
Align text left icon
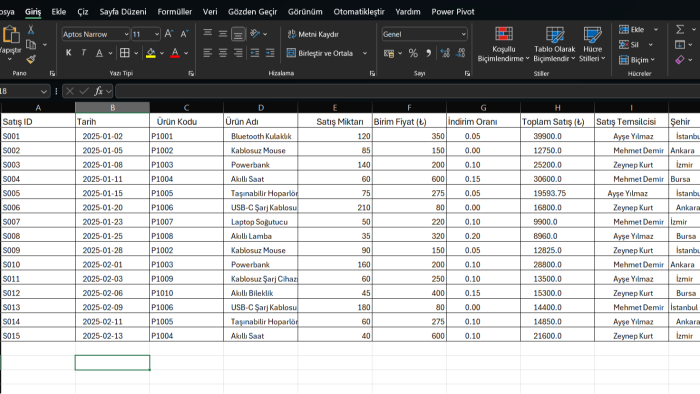[x=208, y=53]
